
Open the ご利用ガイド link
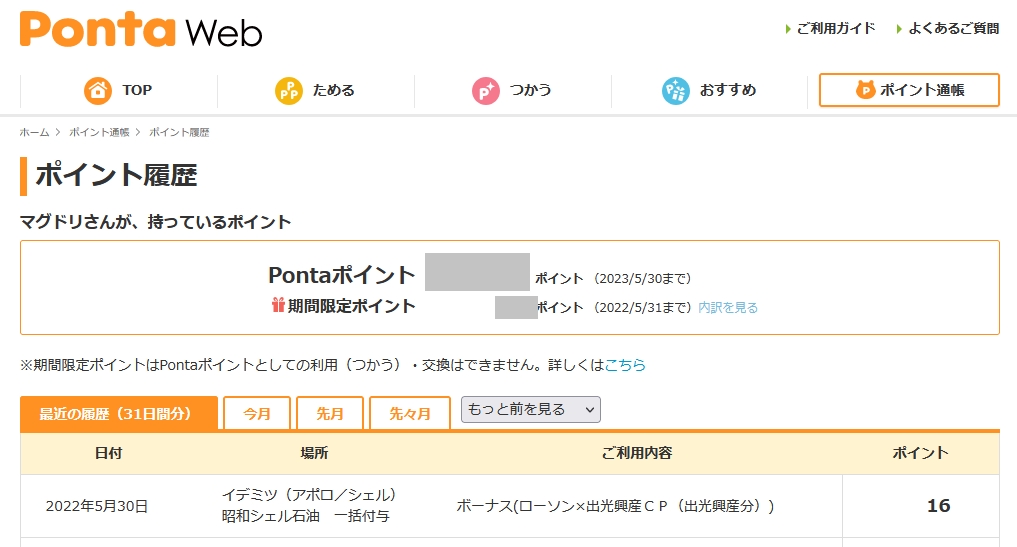point(836,29)
